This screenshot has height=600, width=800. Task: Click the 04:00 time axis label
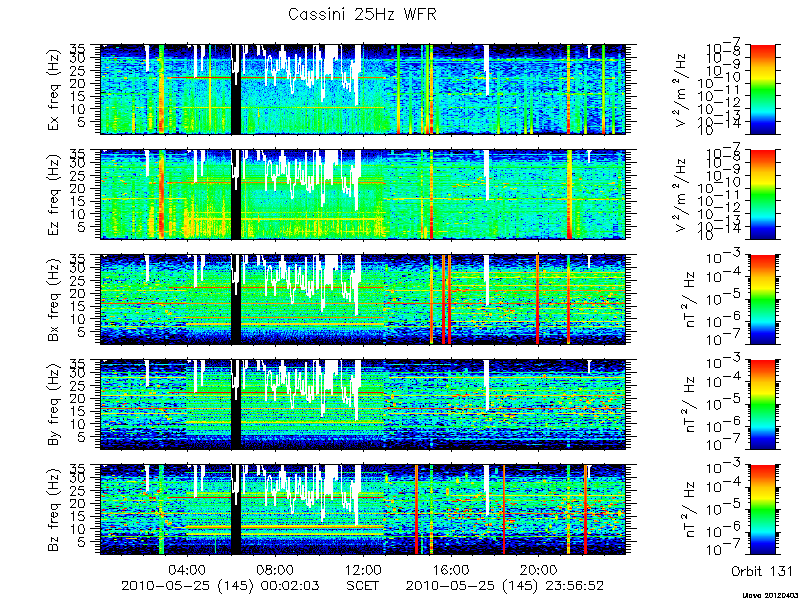click(x=188, y=569)
